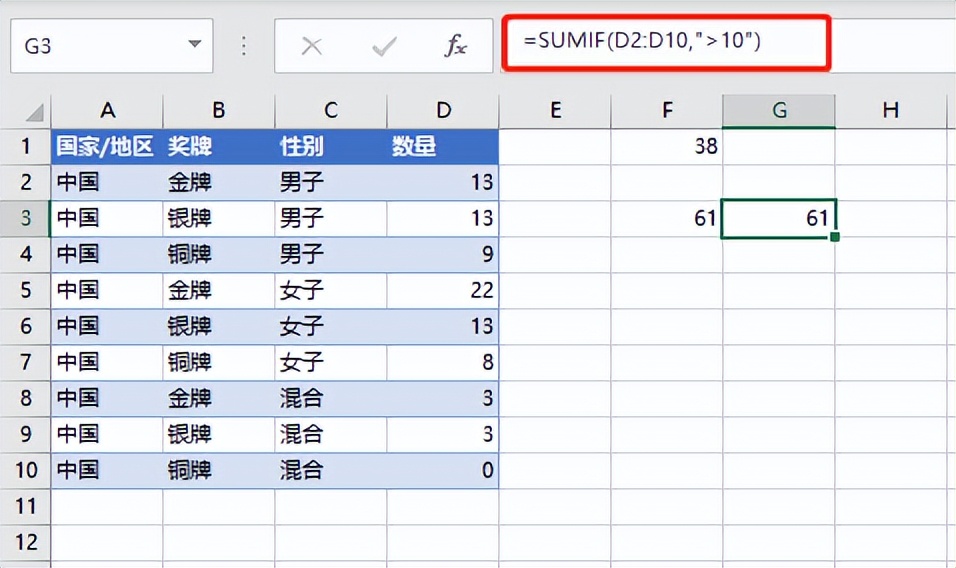956x568 pixels.
Task: Click the formula bar with the SUMIF formula
Action: (x=666, y=43)
